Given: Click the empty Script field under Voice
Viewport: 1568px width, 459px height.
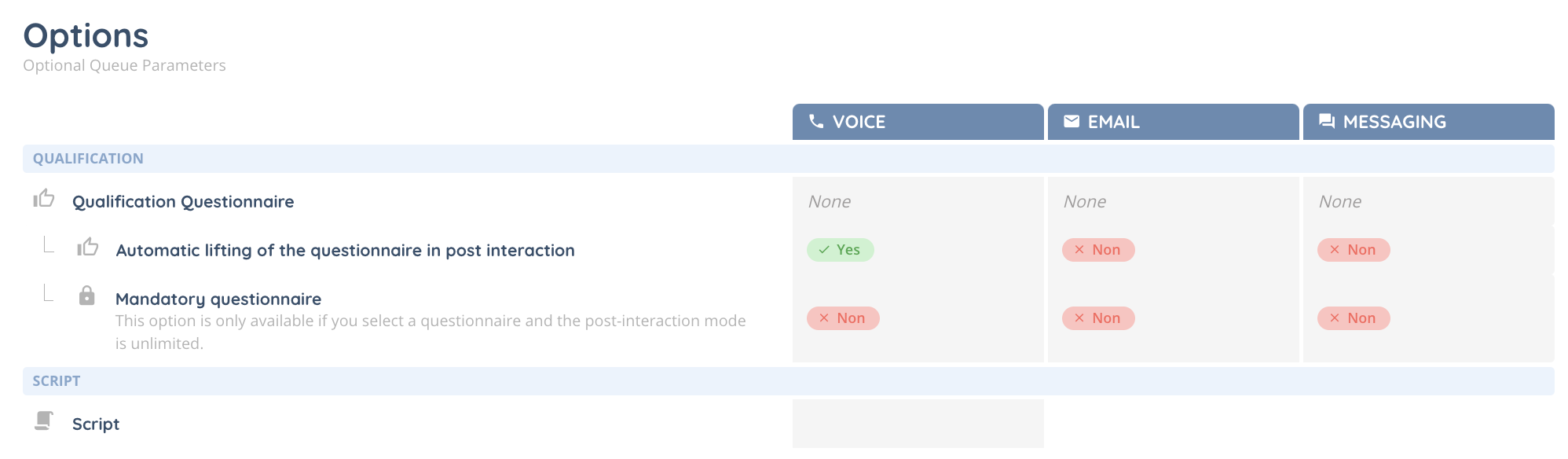Looking at the screenshot, I should 918,424.
